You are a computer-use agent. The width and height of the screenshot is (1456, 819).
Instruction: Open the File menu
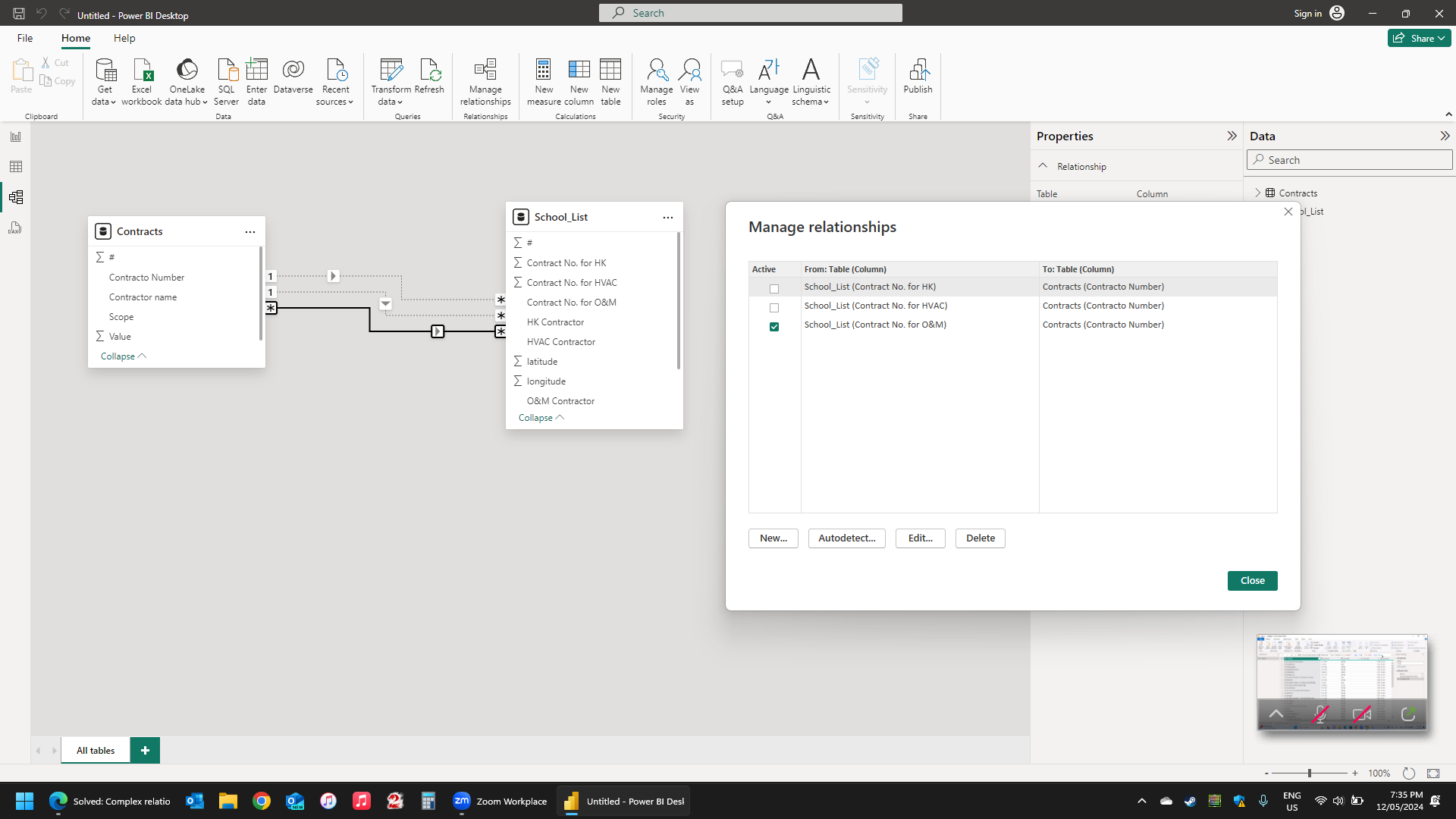[x=25, y=38]
